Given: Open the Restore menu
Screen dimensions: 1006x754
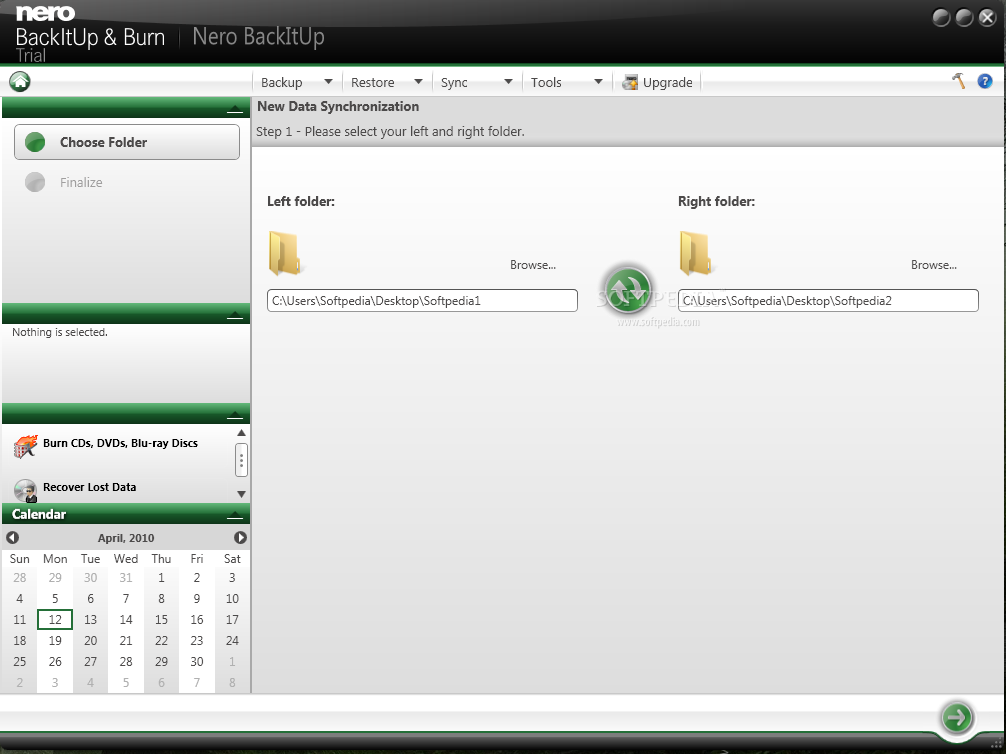Looking at the screenshot, I should pyautogui.click(x=372, y=82).
